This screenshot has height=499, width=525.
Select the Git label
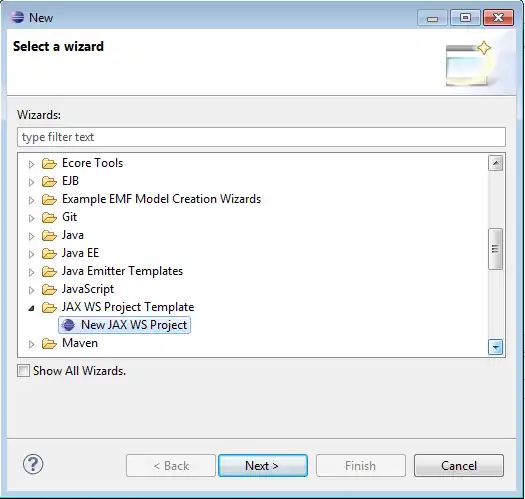70,217
